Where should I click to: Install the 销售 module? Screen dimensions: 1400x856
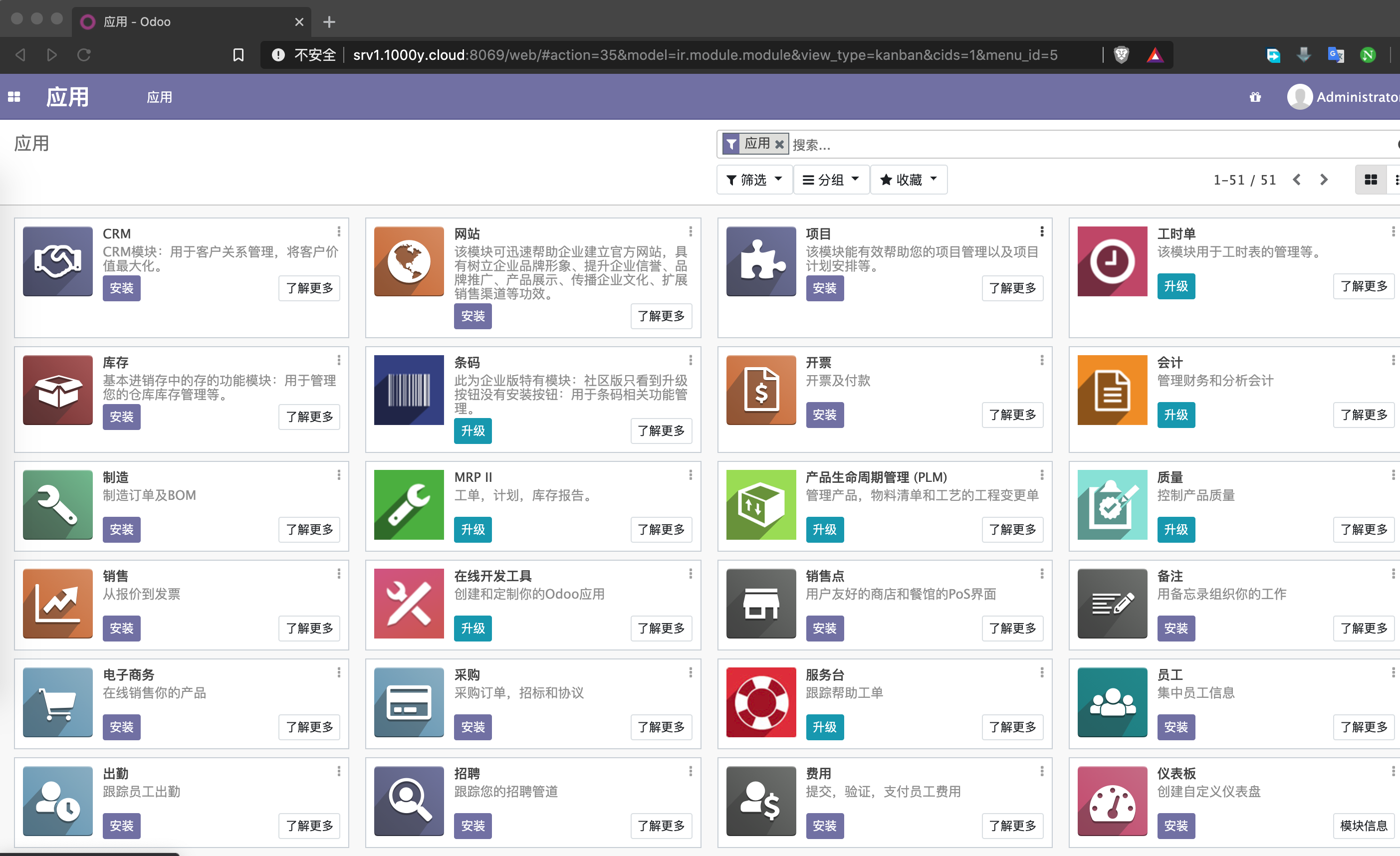(122, 628)
